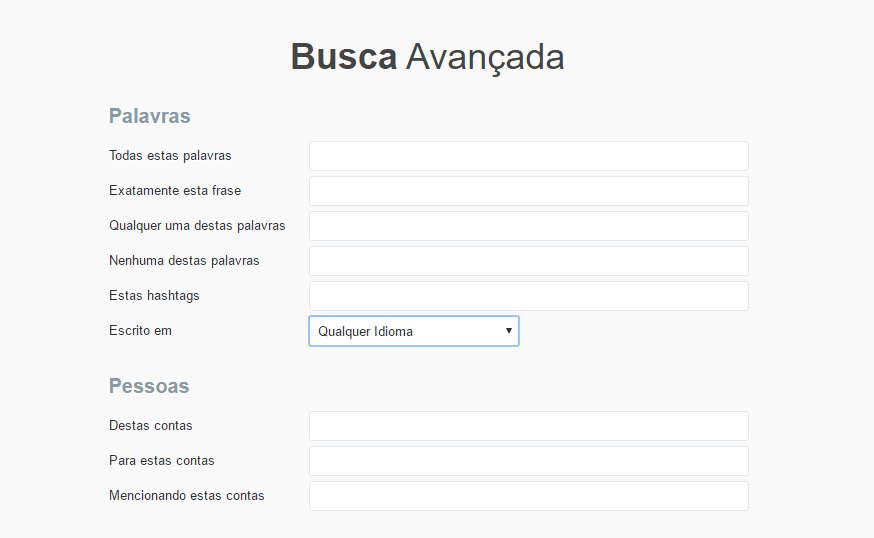Click the 'Mencionando estas contas' label text
874x538 pixels.
(186, 496)
